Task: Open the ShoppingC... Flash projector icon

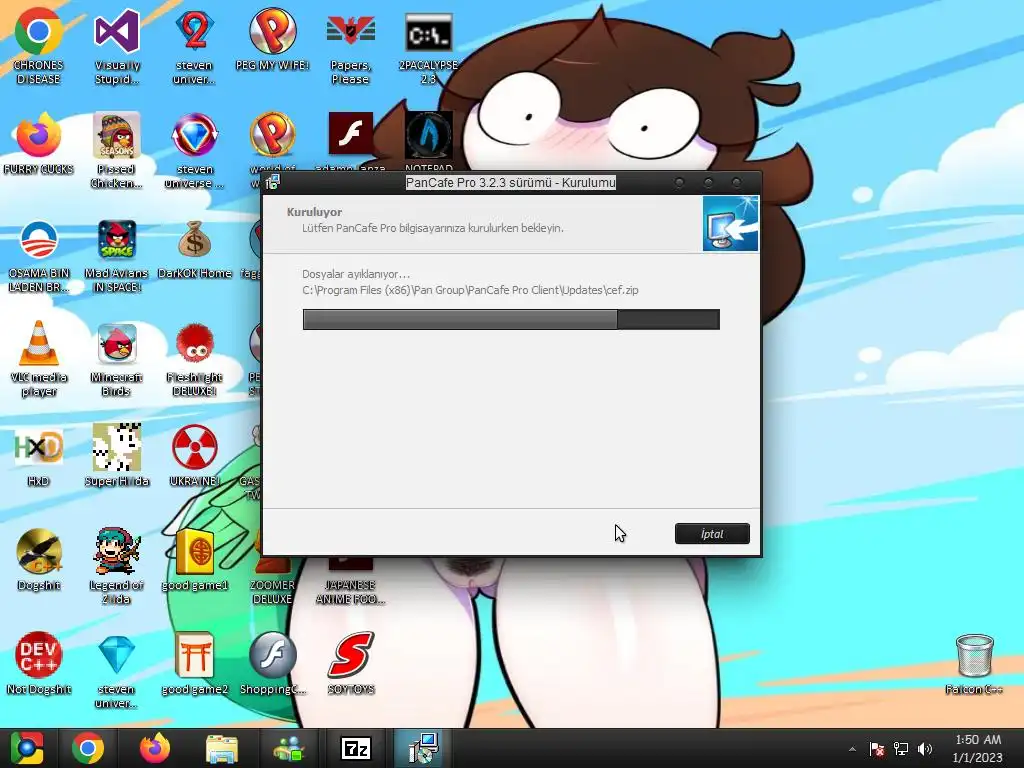Action: click(x=272, y=654)
